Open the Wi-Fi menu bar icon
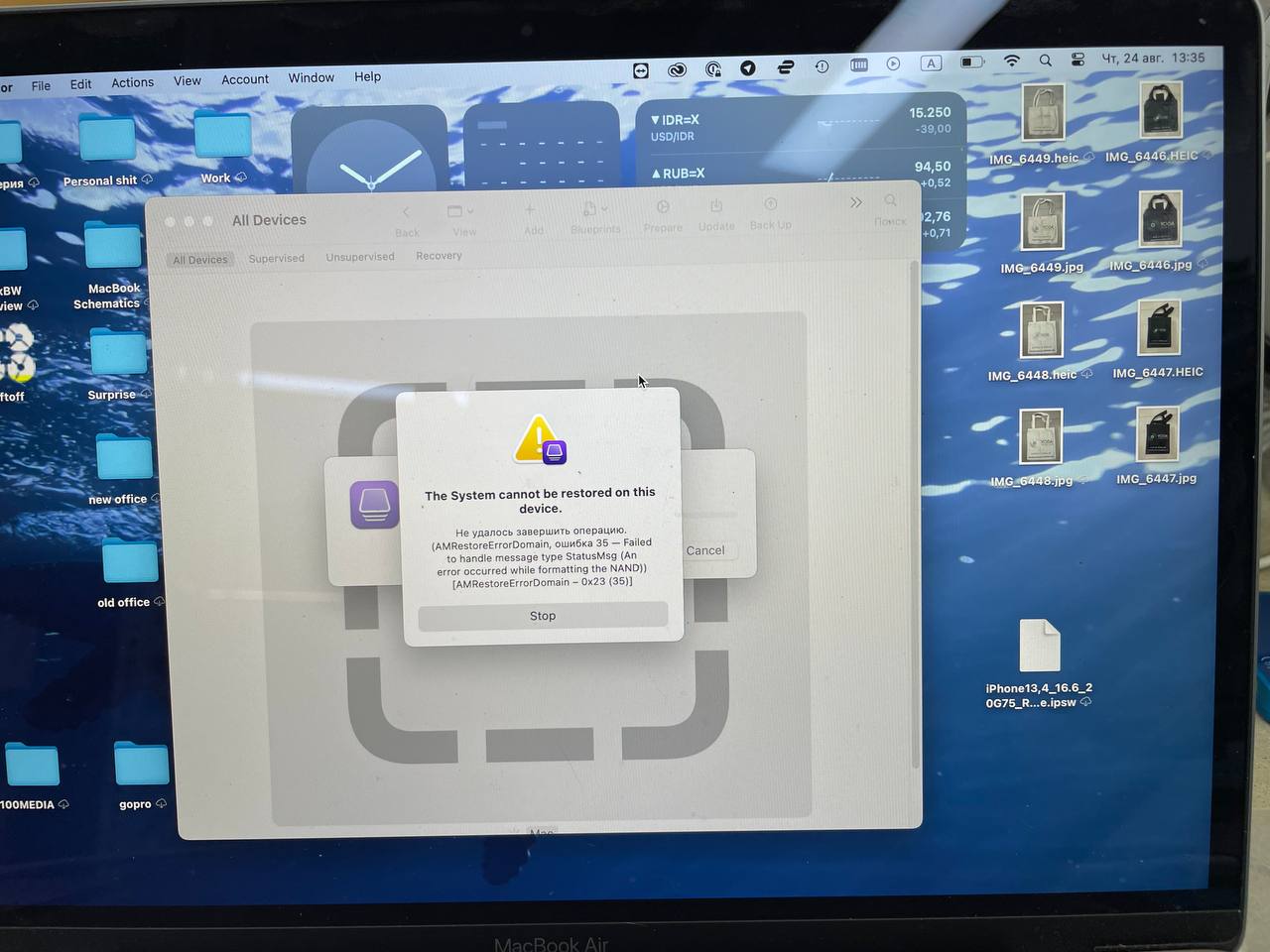This screenshot has width=1270, height=952. pyautogui.click(x=1012, y=60)
